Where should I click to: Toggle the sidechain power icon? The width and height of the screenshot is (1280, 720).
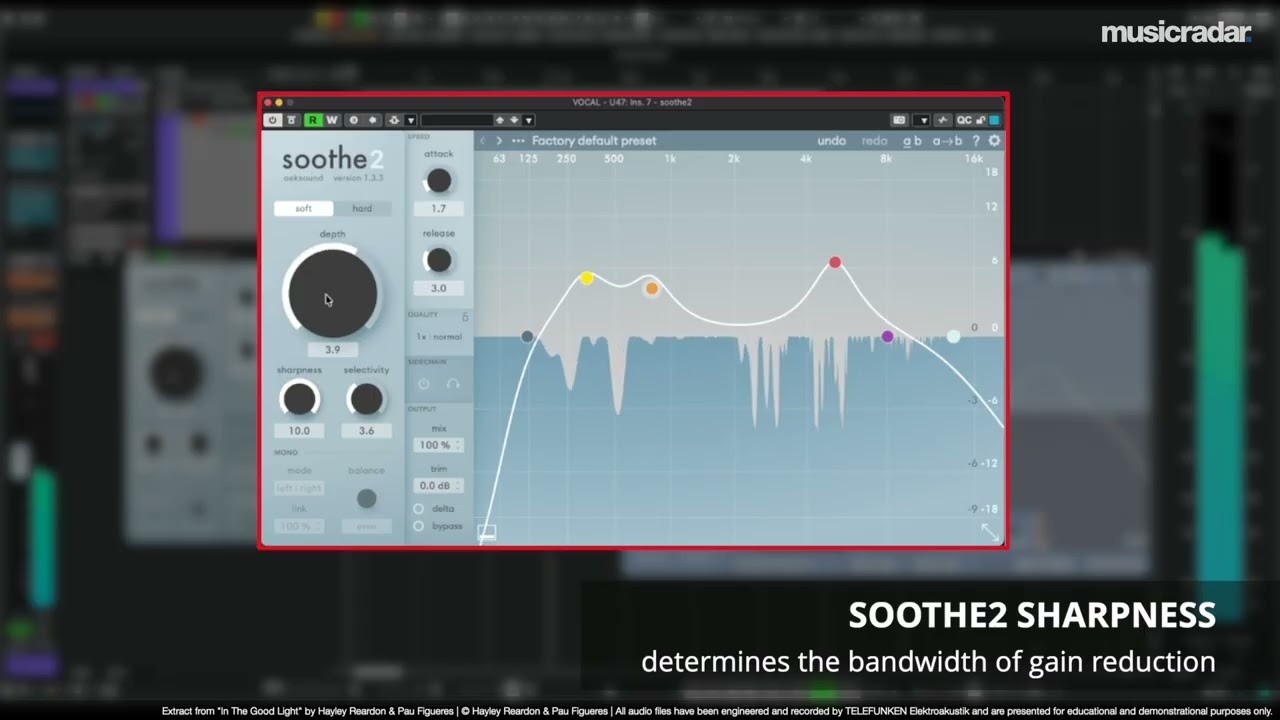pos(424,384)
